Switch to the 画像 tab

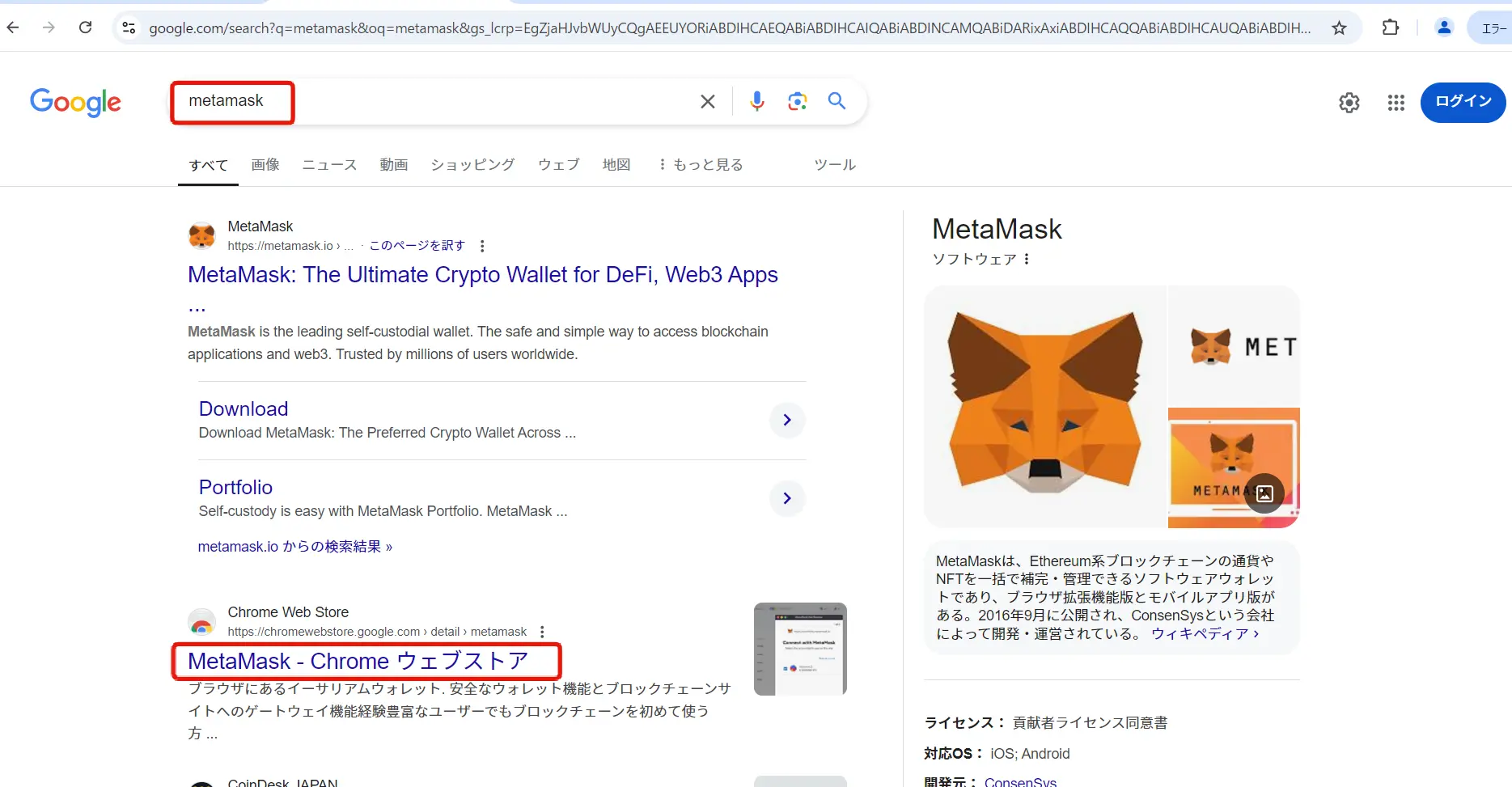[x=265, y=165]
